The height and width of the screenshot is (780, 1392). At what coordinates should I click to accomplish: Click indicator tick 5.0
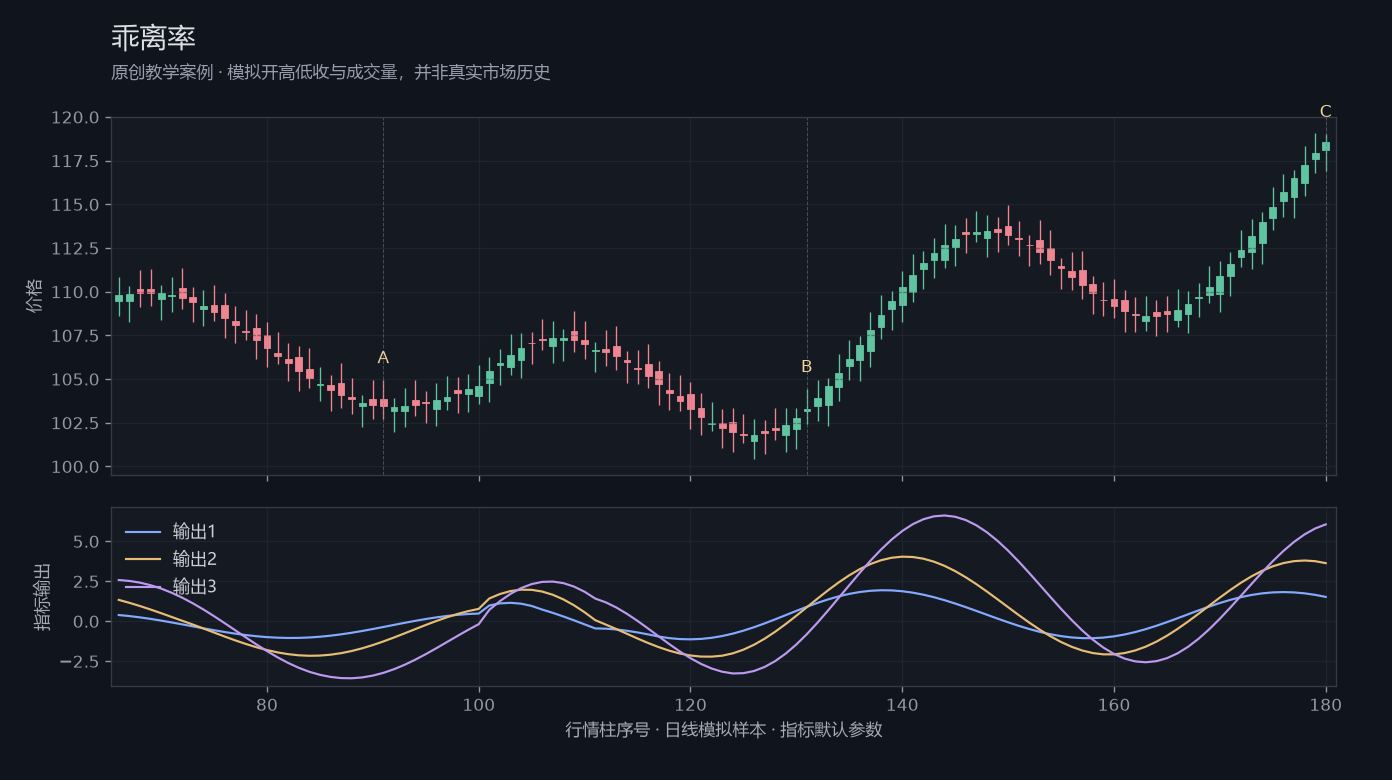pos(87,542)
